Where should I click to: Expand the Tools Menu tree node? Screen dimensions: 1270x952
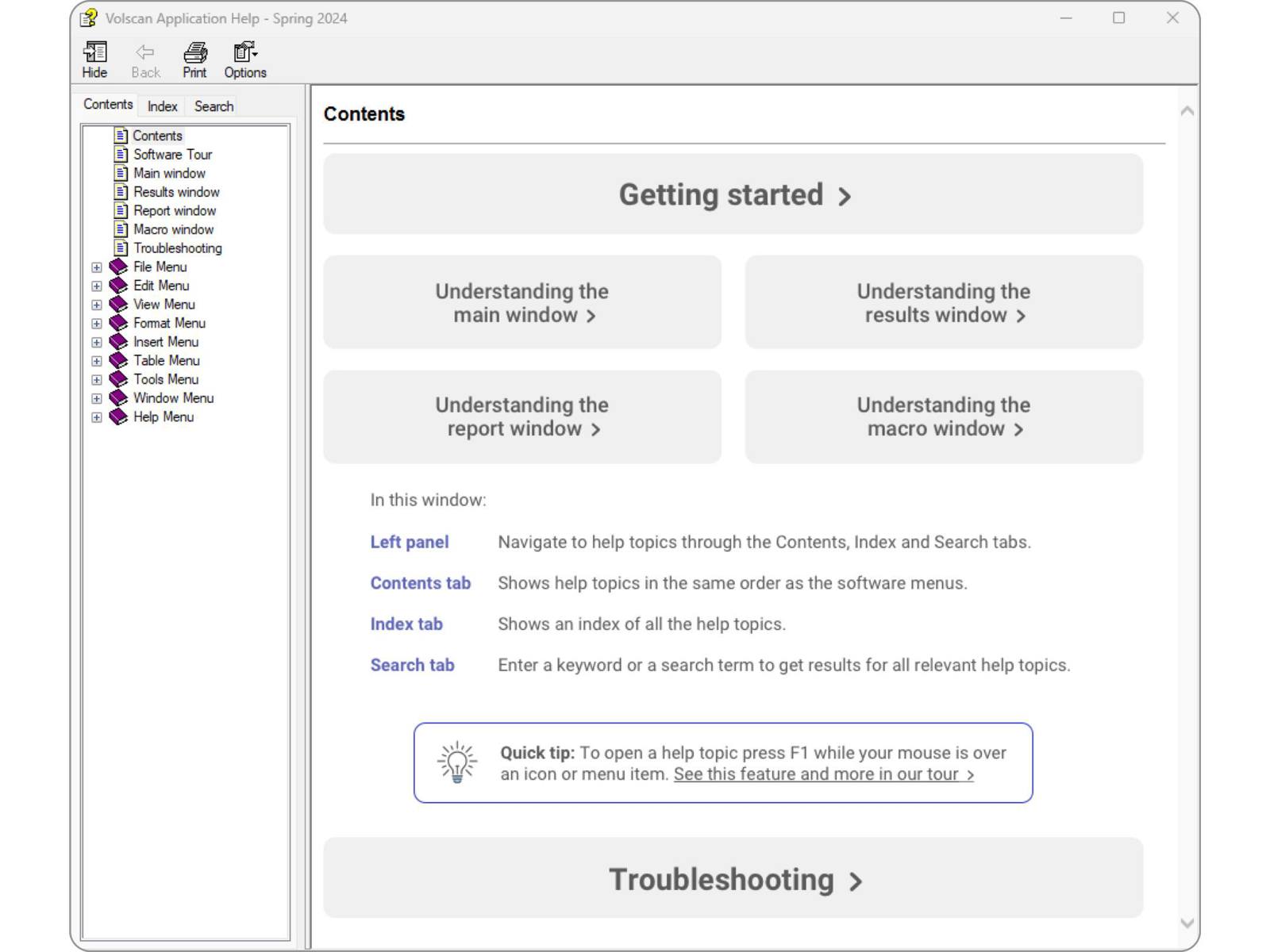pos(97,380)
